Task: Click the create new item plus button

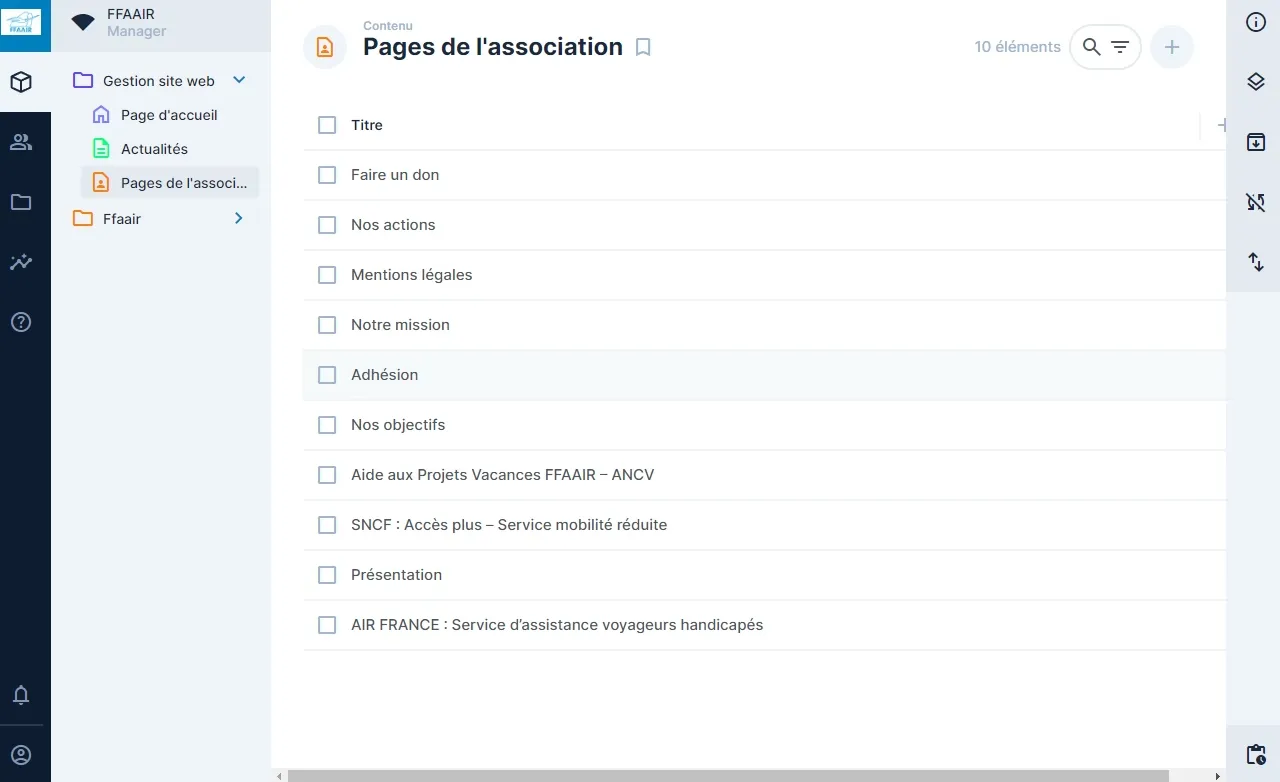Action: tap(1171, 47)
